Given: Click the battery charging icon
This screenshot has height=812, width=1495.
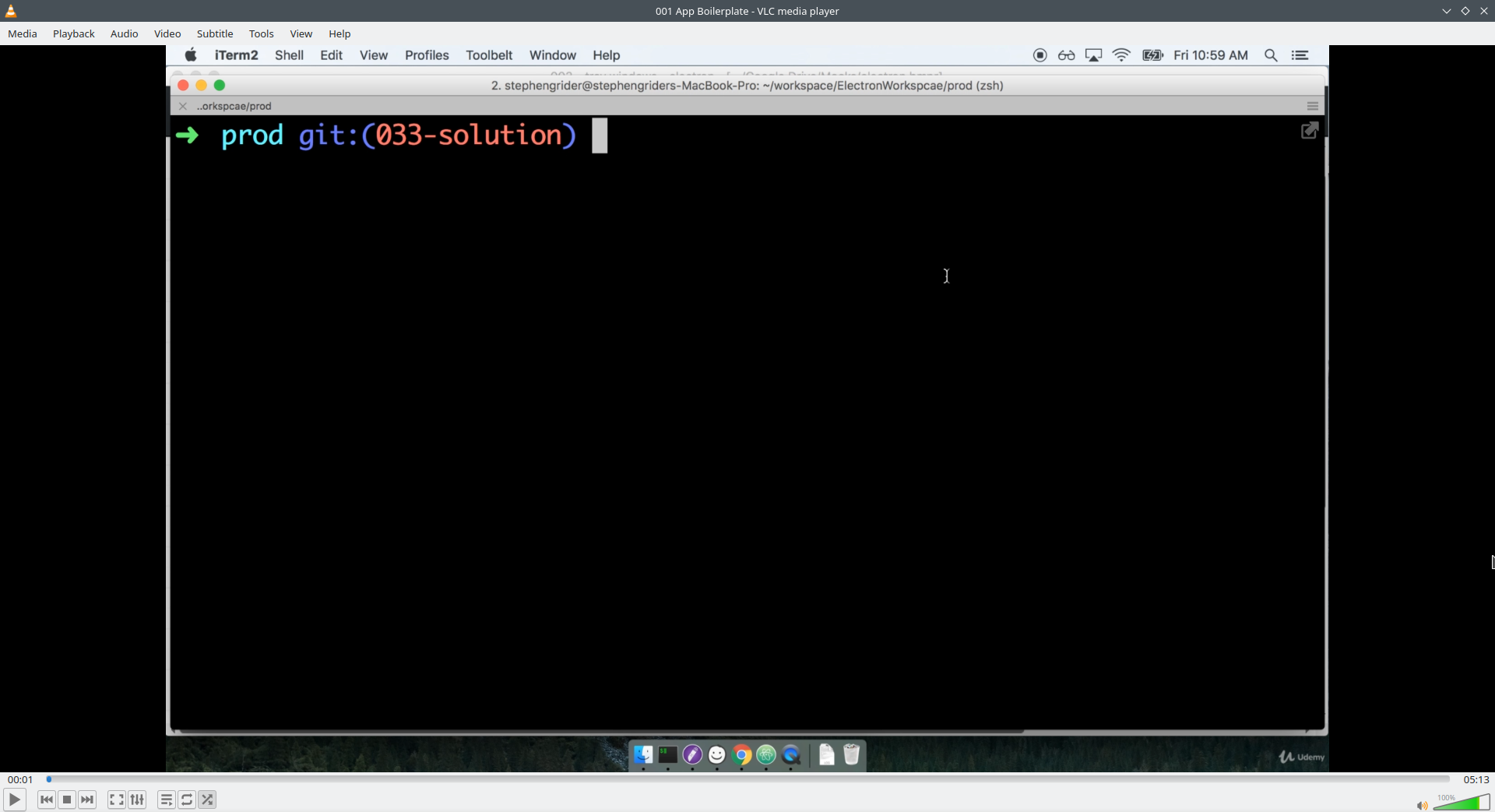Looking at the screenshot, I should (1152, 55).
